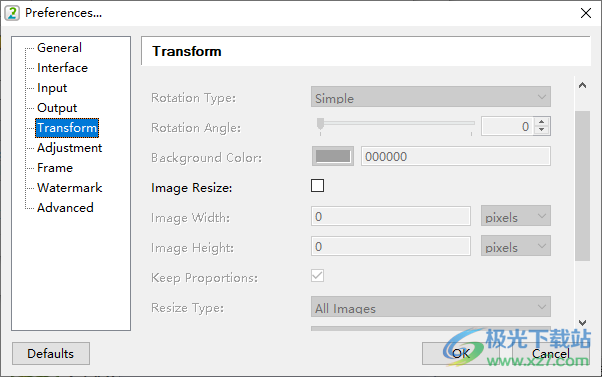Open the Background Color swatch picker
The height and width of the screenshot is (377, 602).
coord(333,156)
